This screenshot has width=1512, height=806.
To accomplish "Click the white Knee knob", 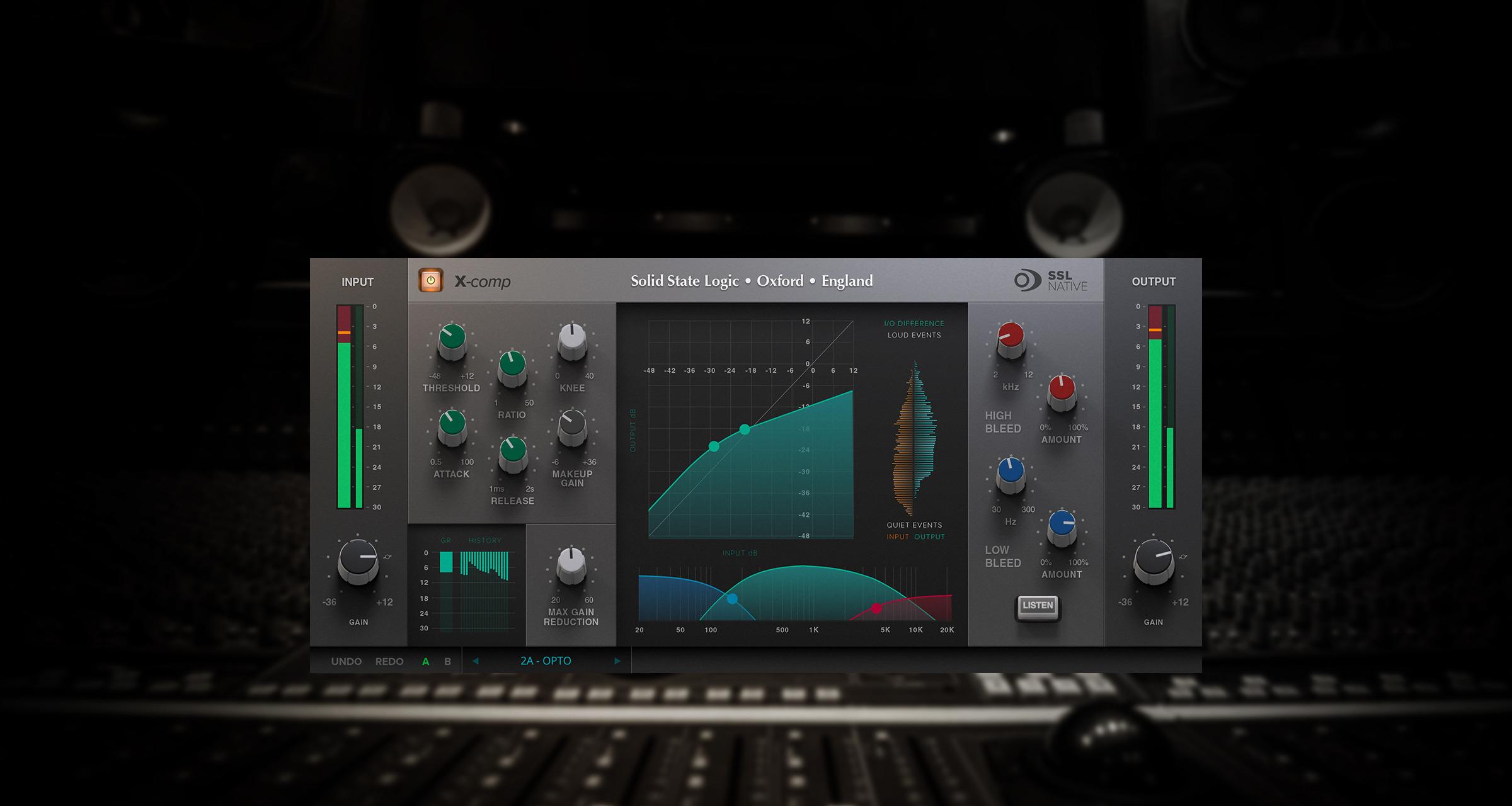I will 572,341.
